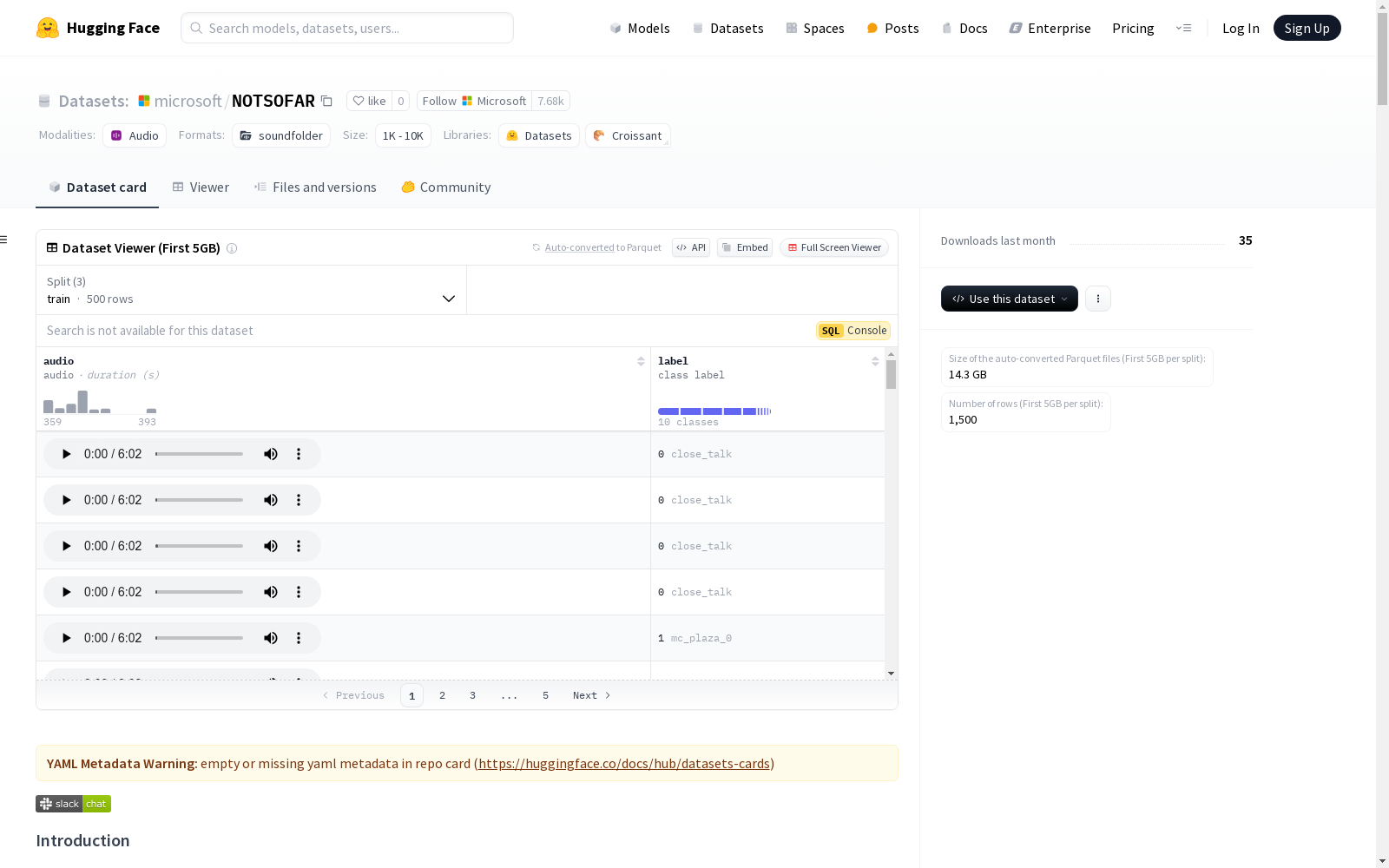Click the Embed button

pos(745,247)
